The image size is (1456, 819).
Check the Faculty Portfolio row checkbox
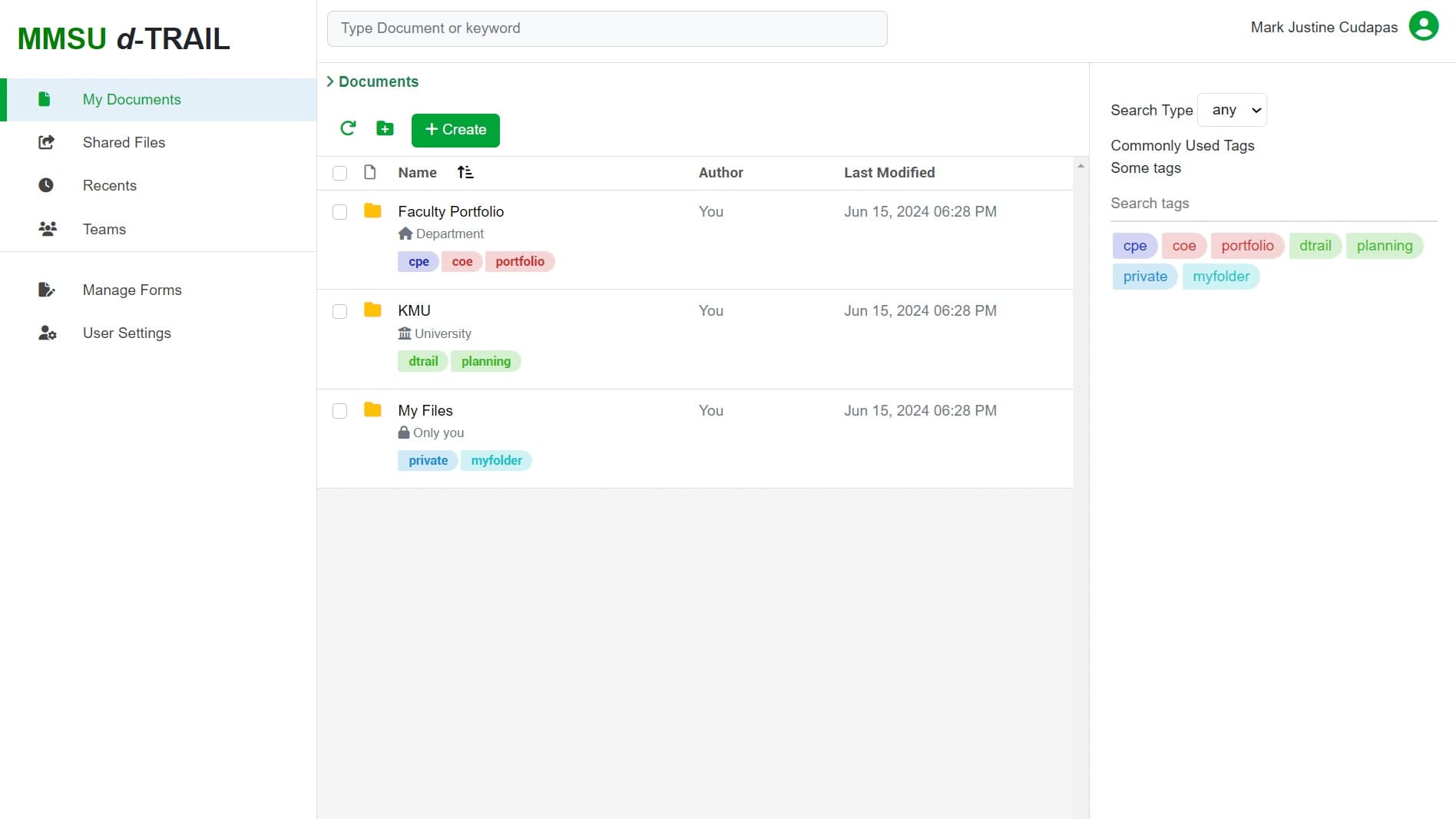click(x=339, y=212)
